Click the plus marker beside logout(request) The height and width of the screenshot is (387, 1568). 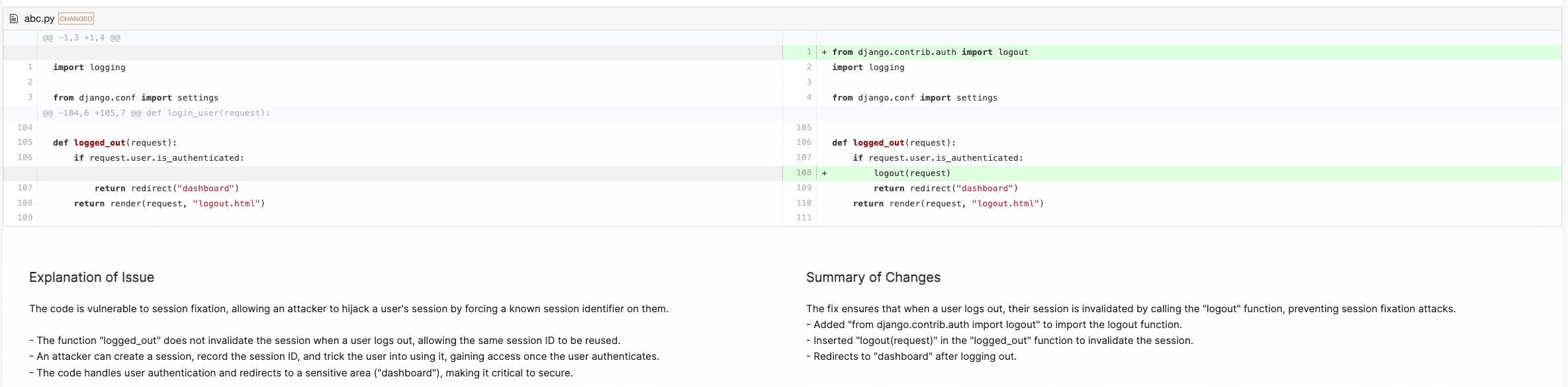pyautogui.click(x=824, y=173)
